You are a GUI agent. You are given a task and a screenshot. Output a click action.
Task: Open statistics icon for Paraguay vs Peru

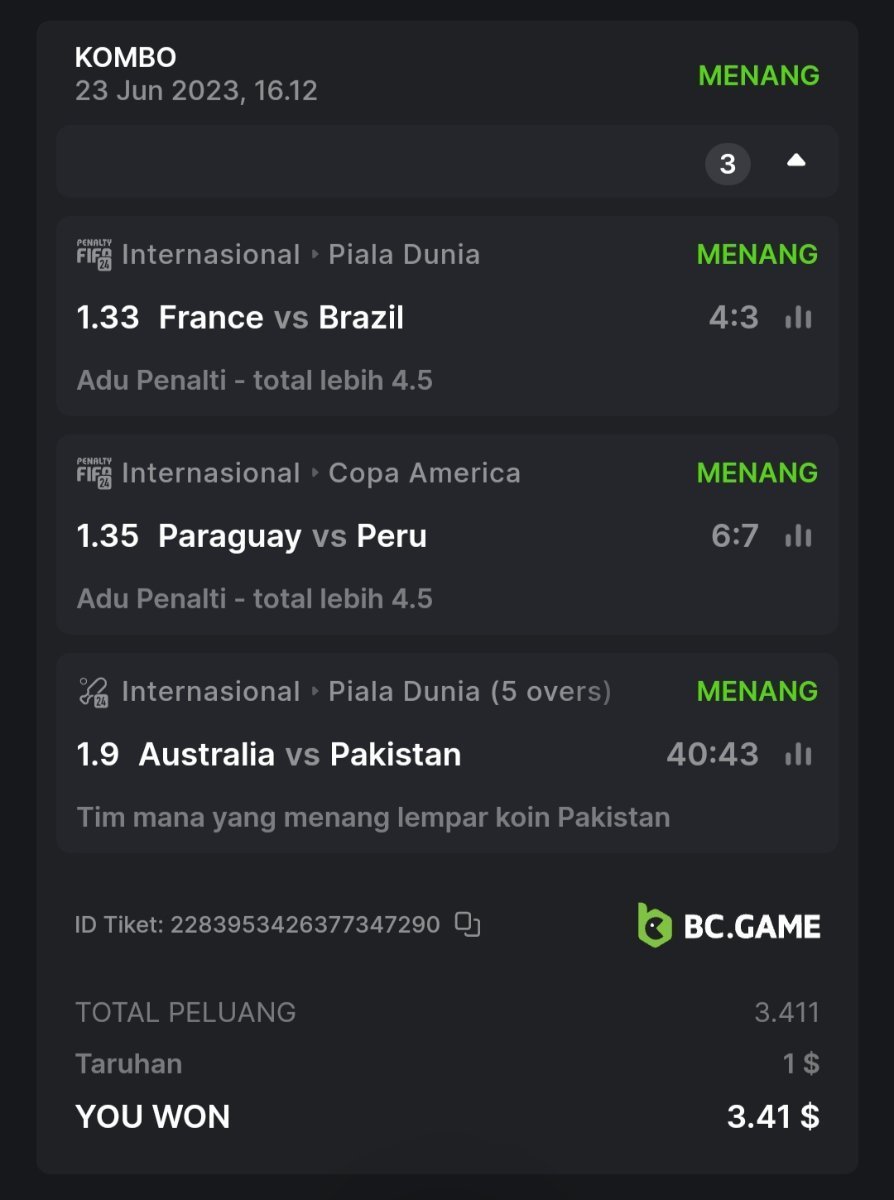(x=798, y=536)
